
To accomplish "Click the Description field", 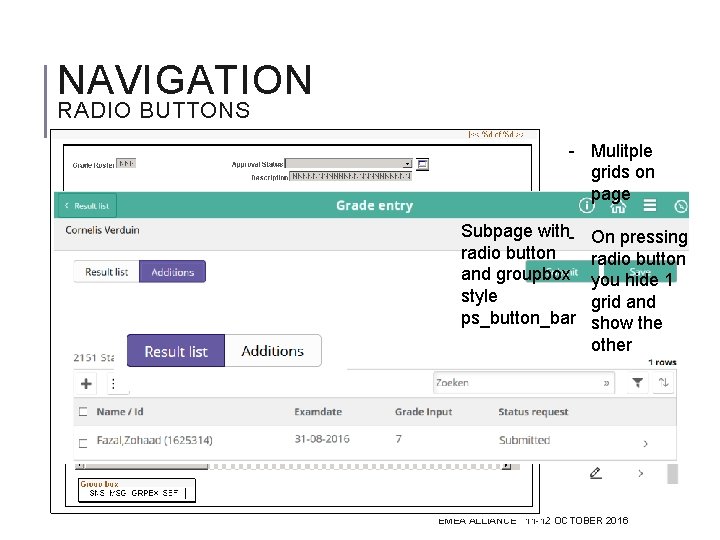I will [x=350, y=176].
